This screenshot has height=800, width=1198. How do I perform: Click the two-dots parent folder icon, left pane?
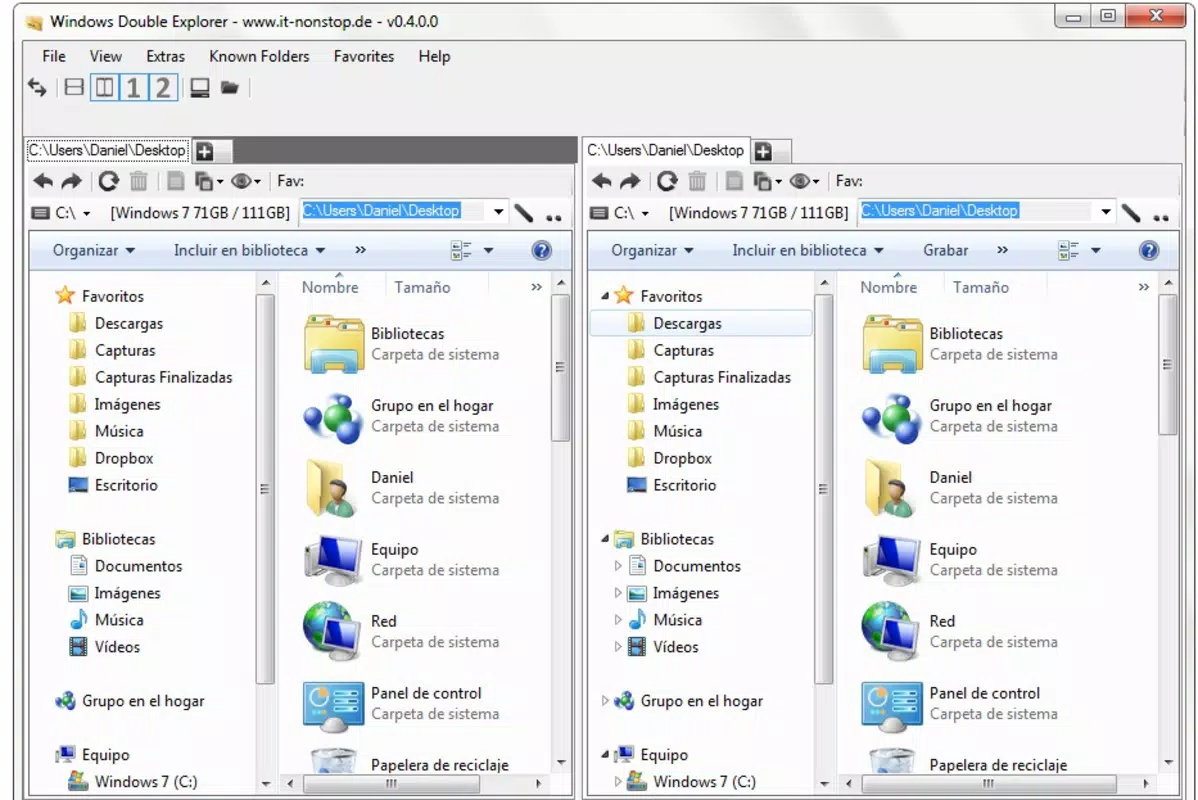554,218
